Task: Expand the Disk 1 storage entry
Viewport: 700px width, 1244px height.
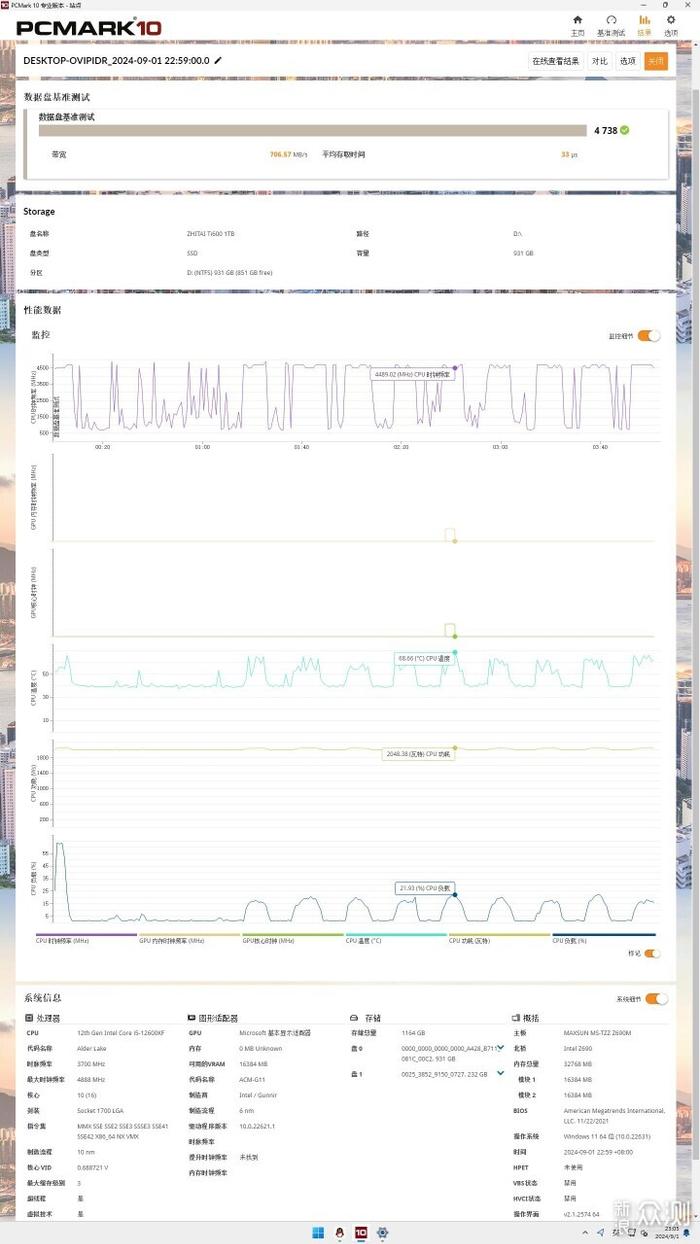Action: click(500, 1073)
